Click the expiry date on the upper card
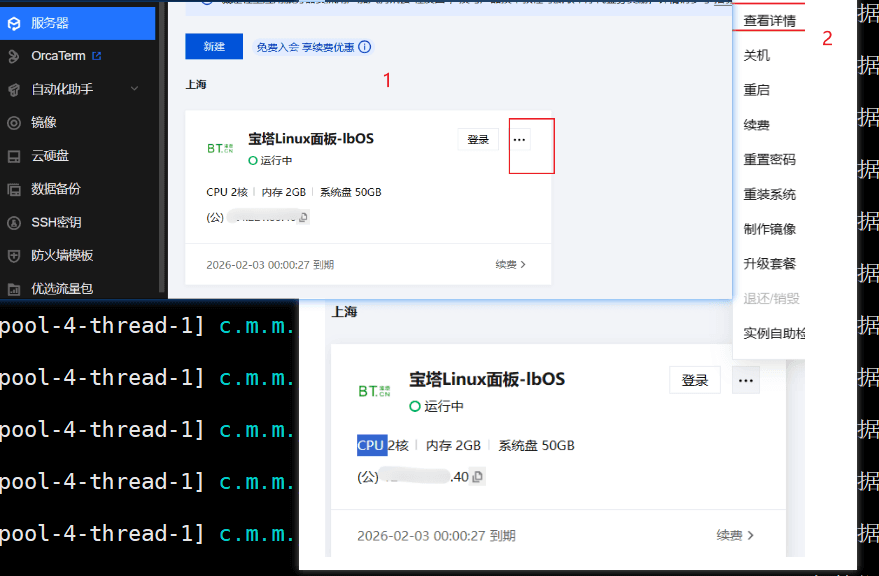This screenshot has width=879, height=576. 270,265
